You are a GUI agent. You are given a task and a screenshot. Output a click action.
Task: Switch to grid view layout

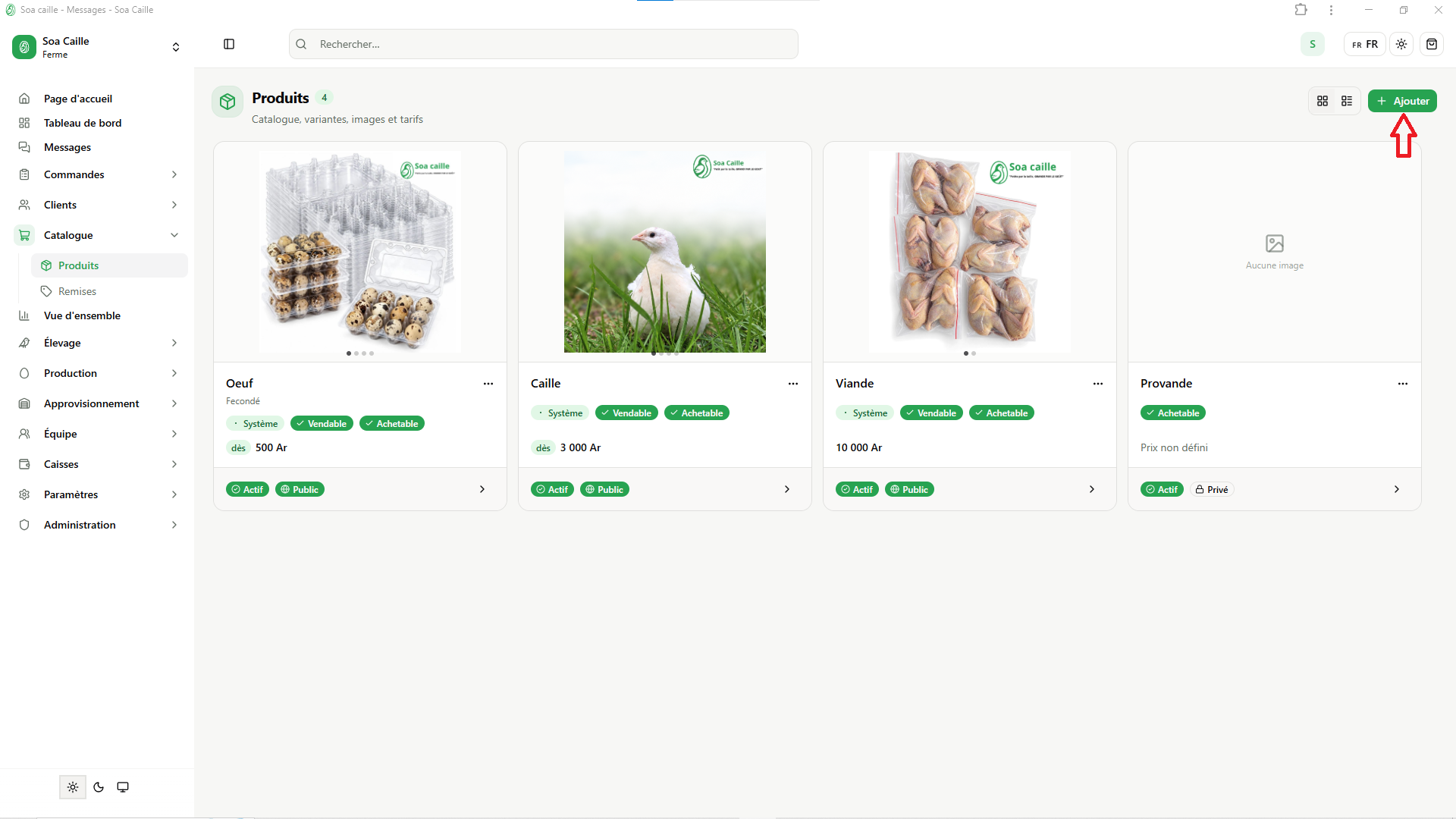click(x=1323, y=101)
